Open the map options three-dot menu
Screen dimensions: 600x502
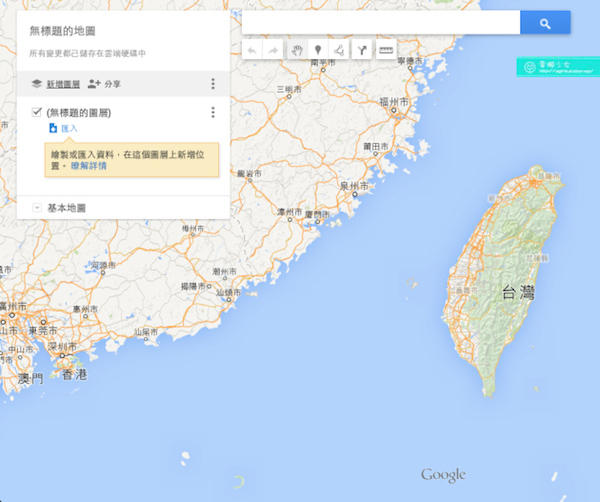pos(212,84)
